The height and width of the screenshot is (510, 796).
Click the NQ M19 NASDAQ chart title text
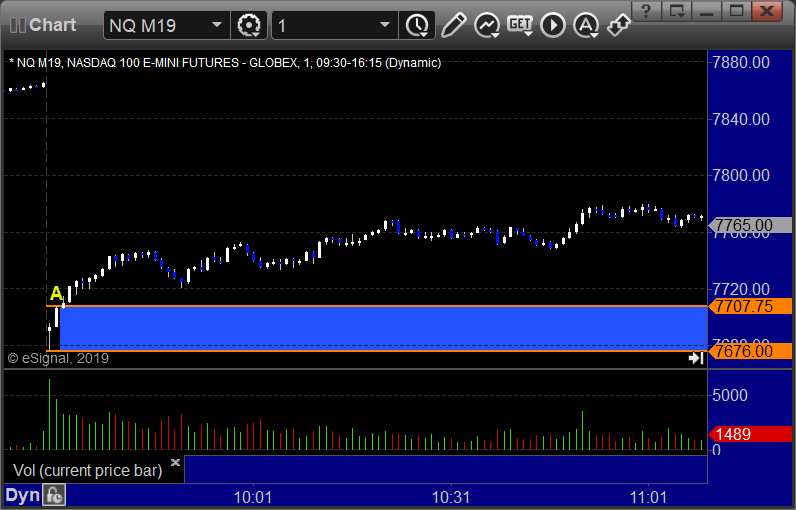coord(225,63)
